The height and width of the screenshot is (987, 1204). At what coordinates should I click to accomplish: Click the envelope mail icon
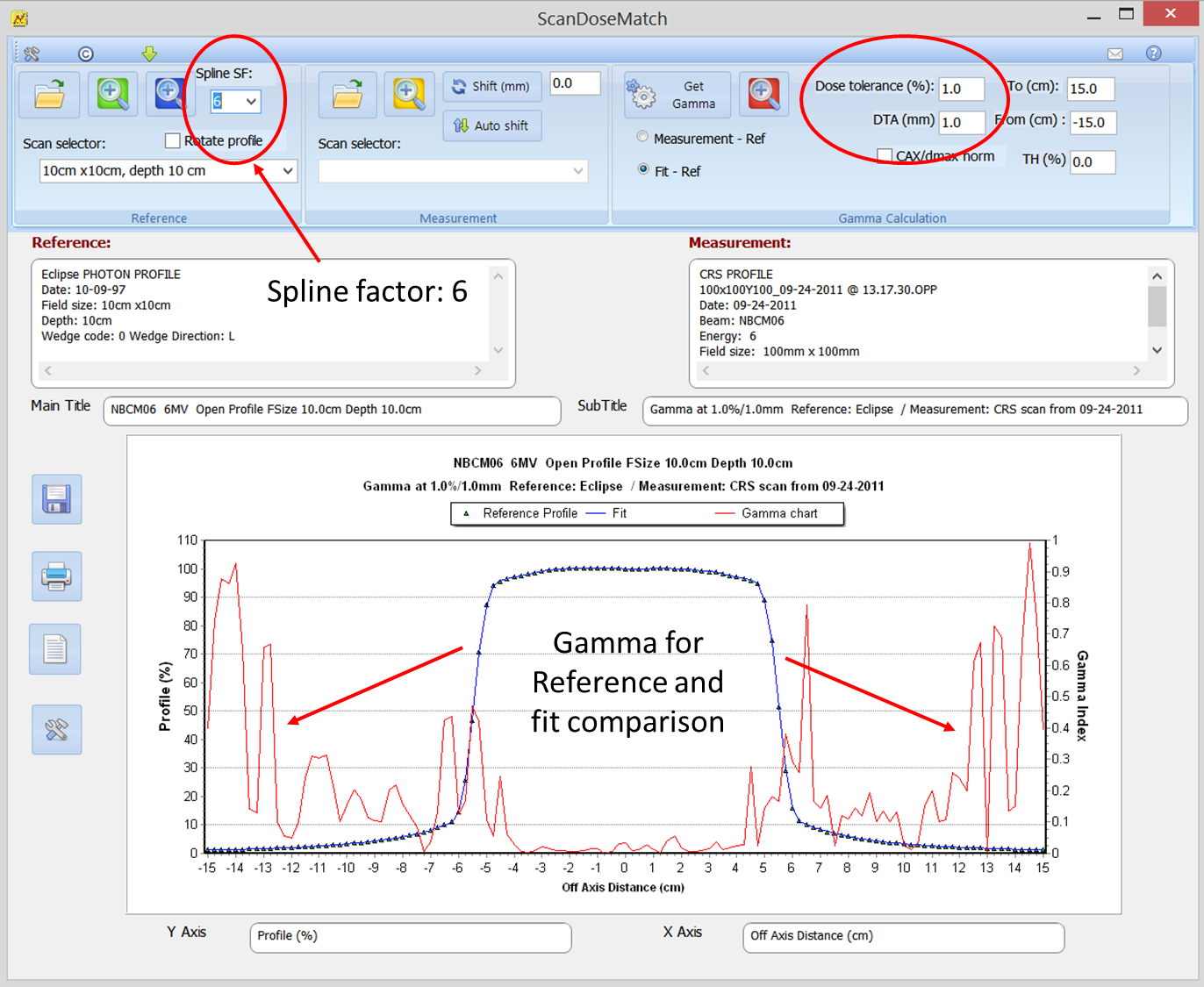[x=1114, y=54]
